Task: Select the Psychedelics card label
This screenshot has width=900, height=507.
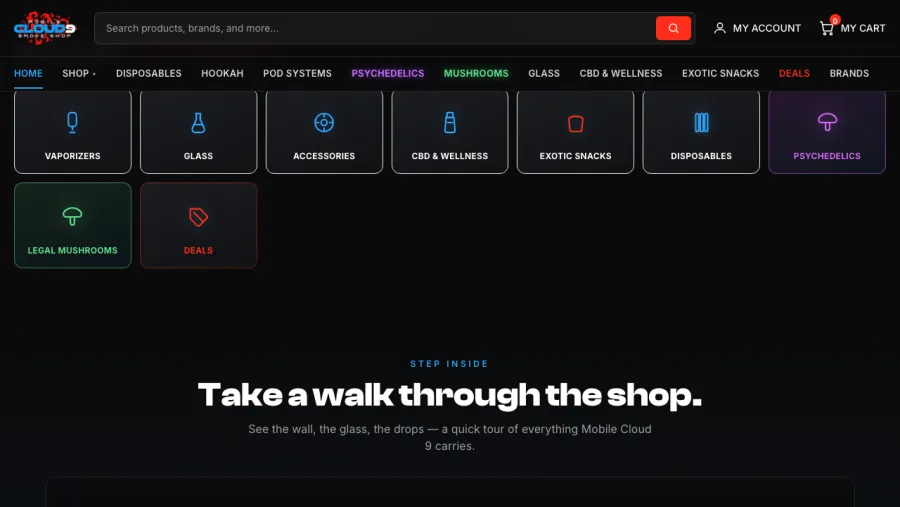Action: [827, 156]
